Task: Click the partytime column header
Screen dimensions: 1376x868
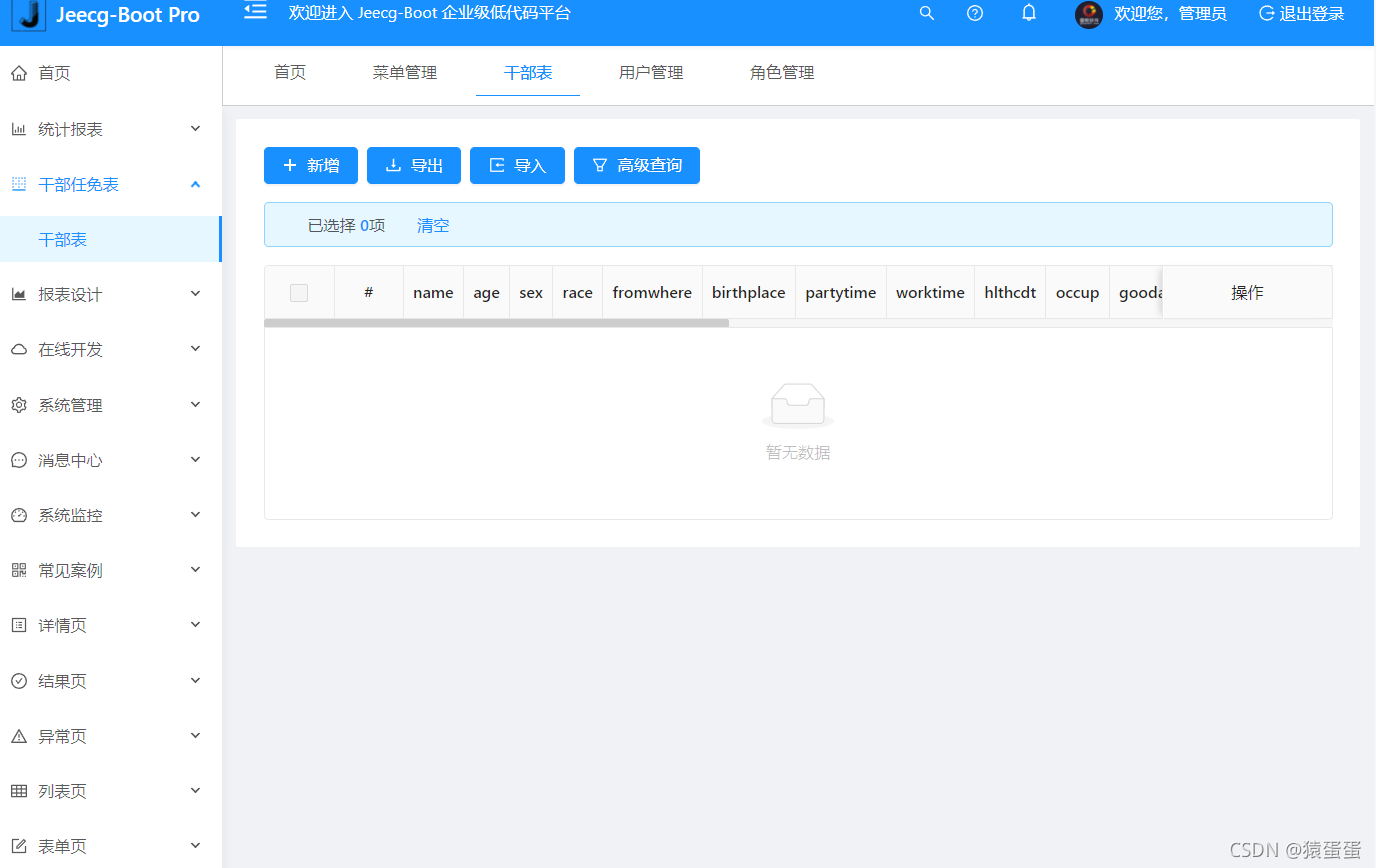Action: [x=841, y=293]
